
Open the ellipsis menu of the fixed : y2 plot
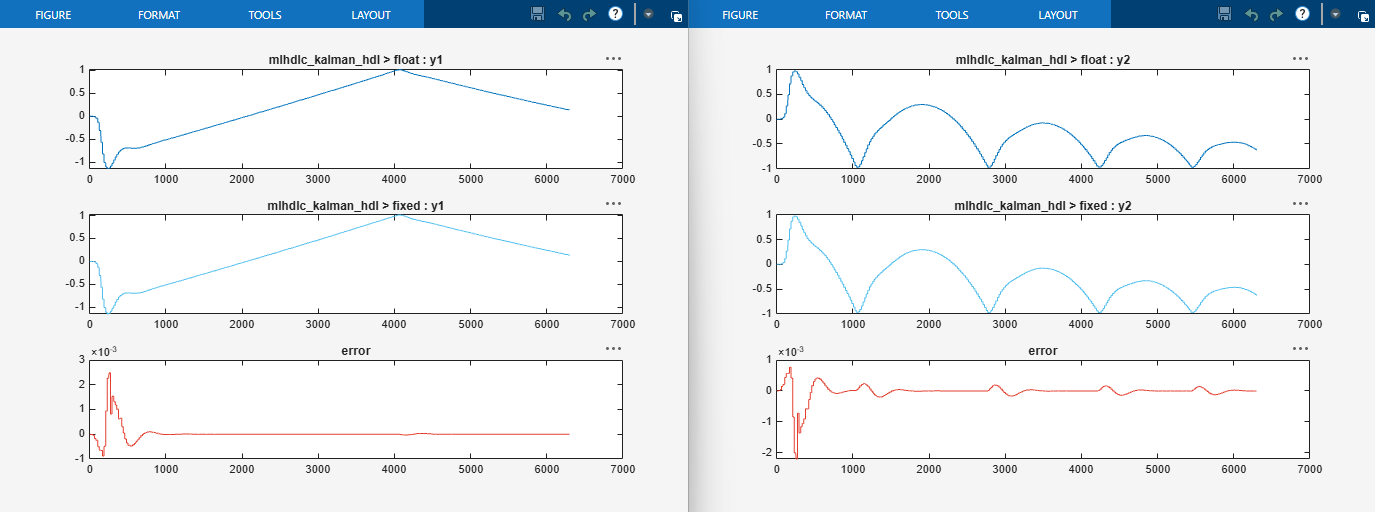1300,204
